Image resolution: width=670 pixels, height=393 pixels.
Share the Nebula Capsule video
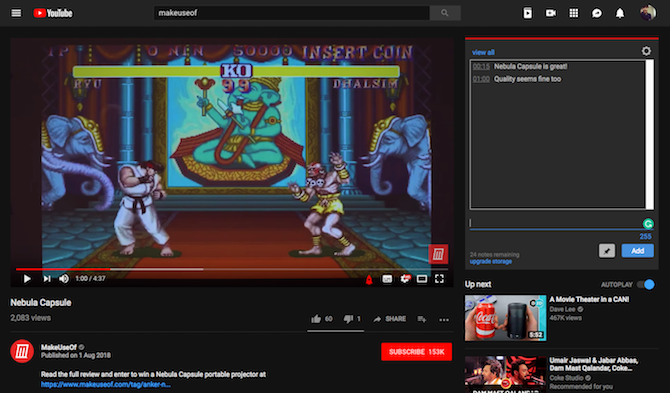(x=389, y=319)
